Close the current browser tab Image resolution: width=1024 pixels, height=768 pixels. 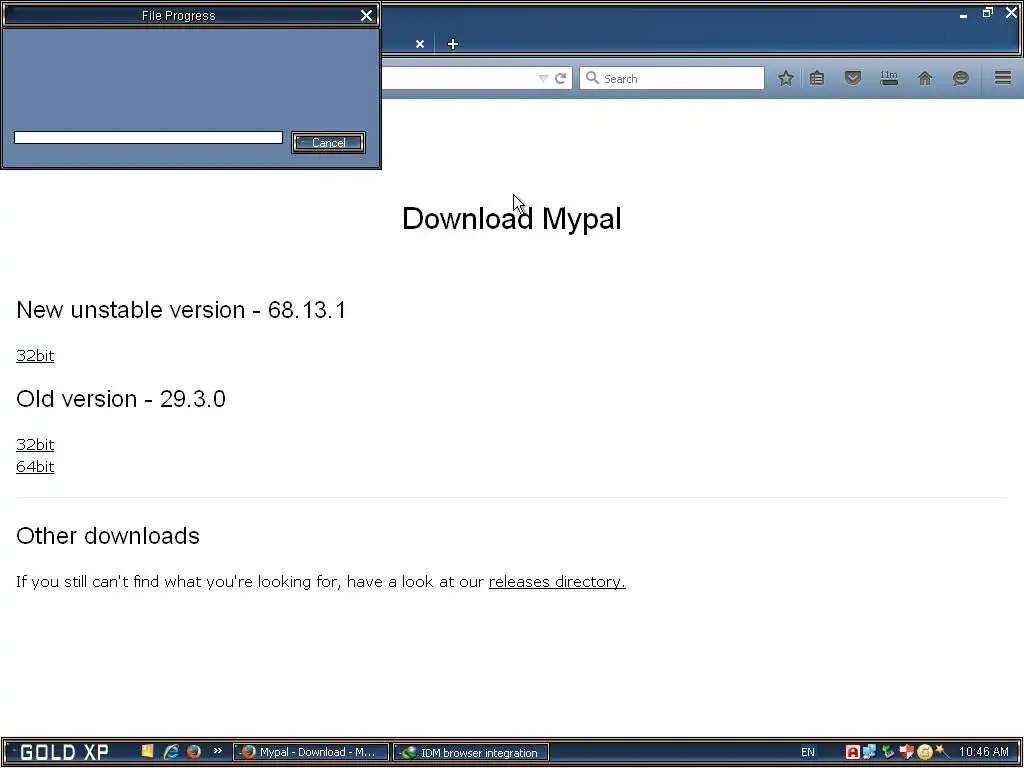420,44
